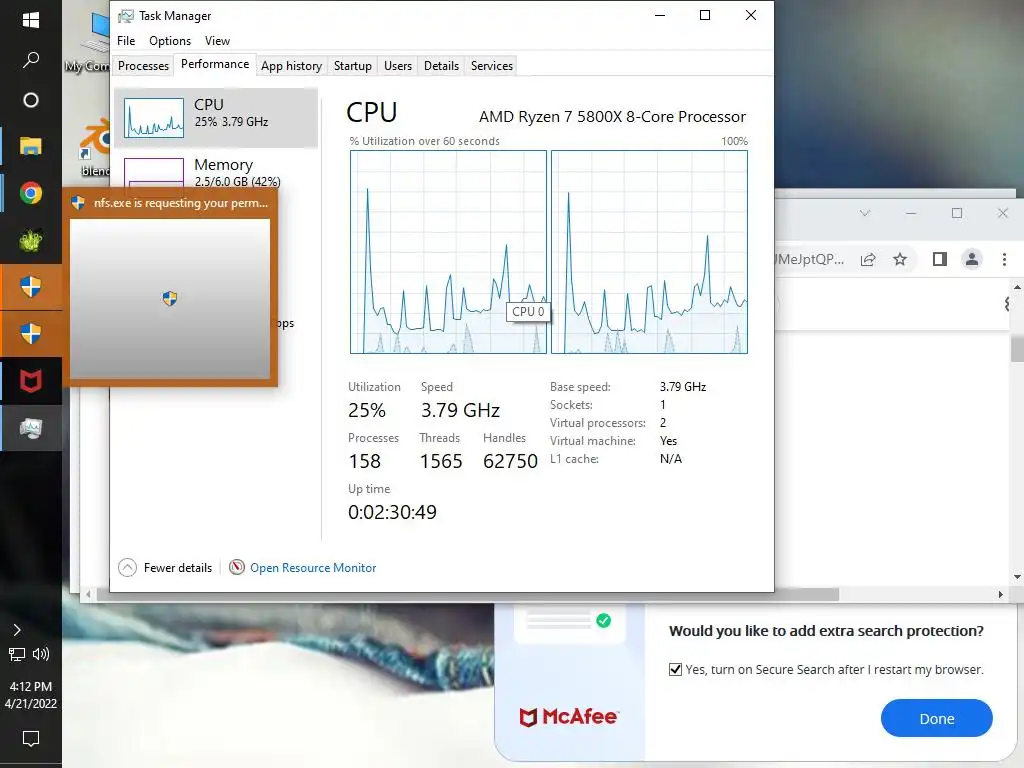Toggle Secure Search checkbox in McAfee

tap(675, 669)
